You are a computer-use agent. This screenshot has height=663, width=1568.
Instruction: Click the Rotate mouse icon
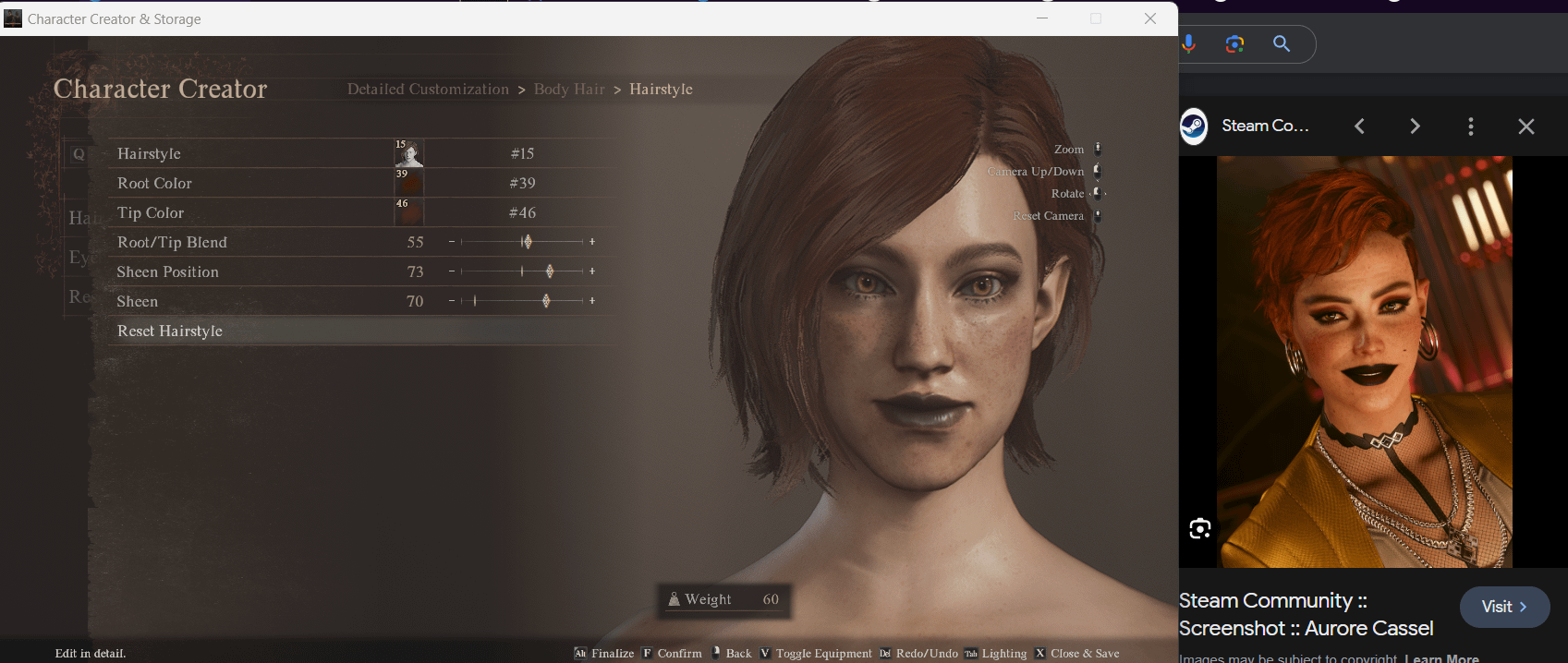click(x=1098, y=193)
